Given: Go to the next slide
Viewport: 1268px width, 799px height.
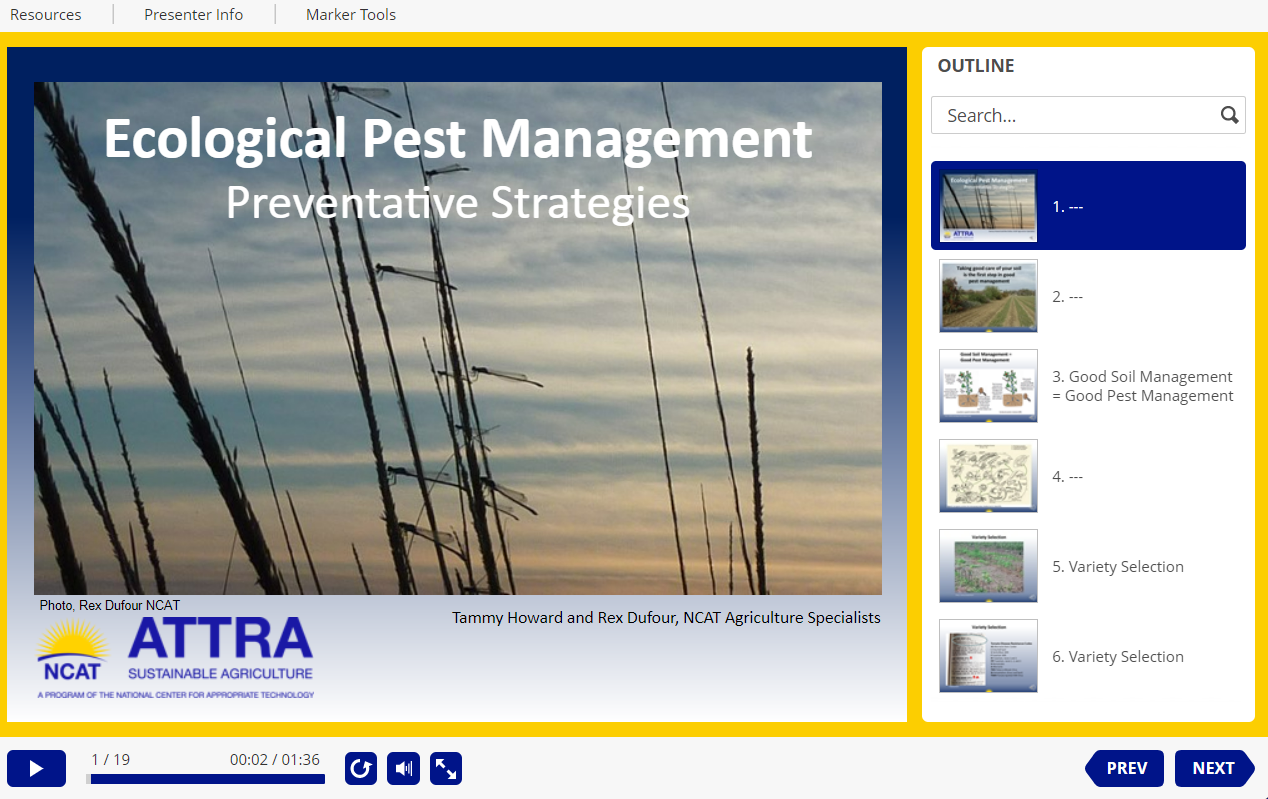Looking at the screenshot, I should point(1213,768).
